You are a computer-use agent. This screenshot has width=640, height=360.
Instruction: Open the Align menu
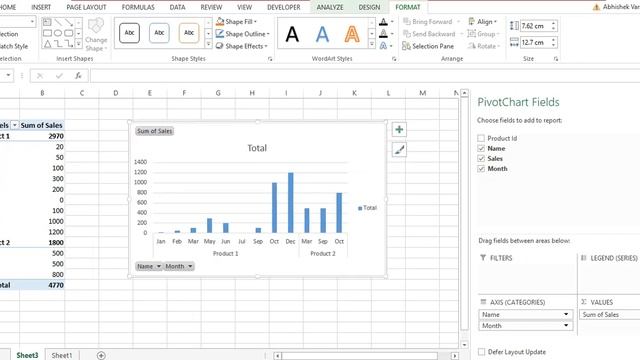click(482, 22)
